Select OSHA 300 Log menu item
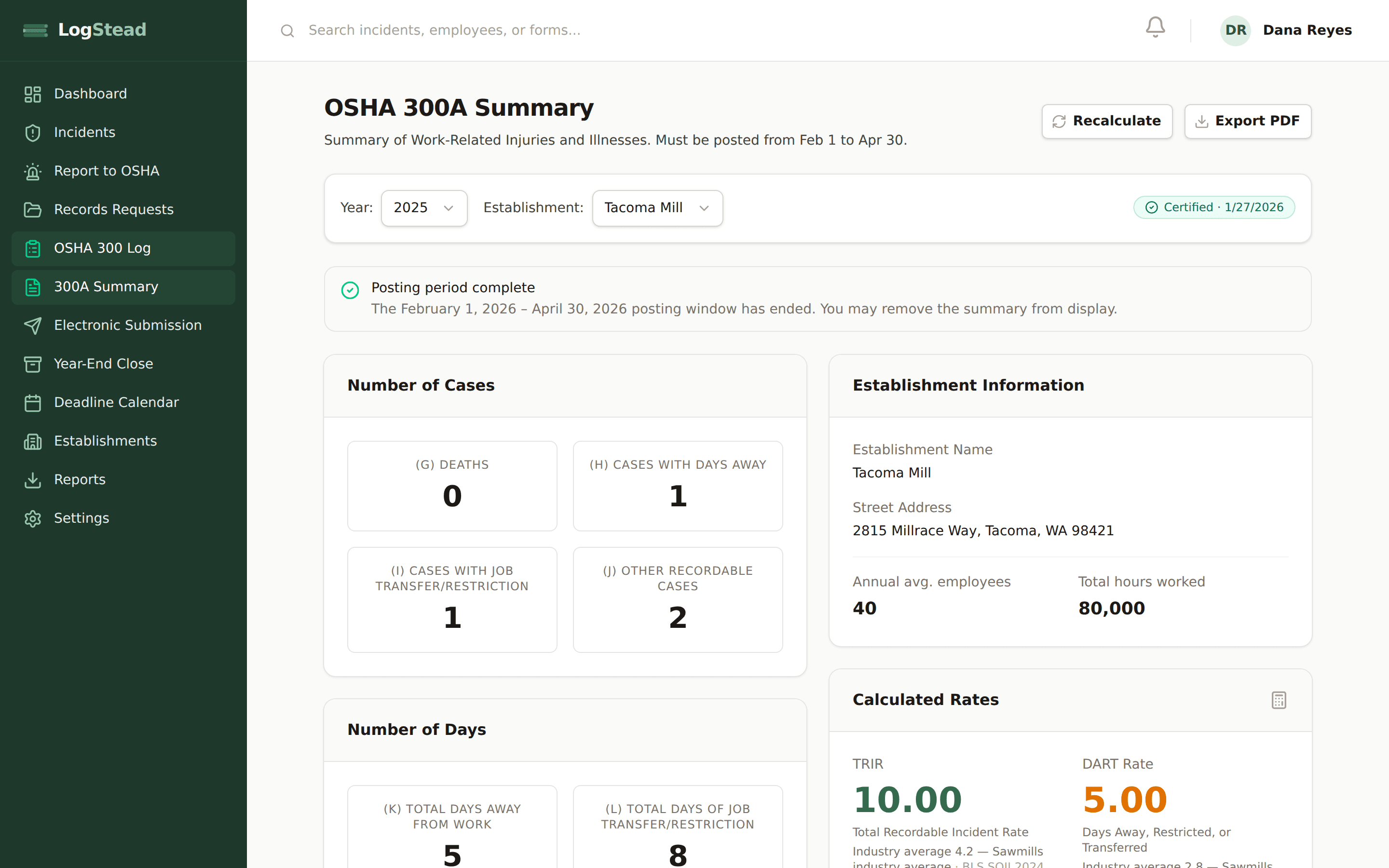Screen dimensions: 1389x868 point(123,248)
